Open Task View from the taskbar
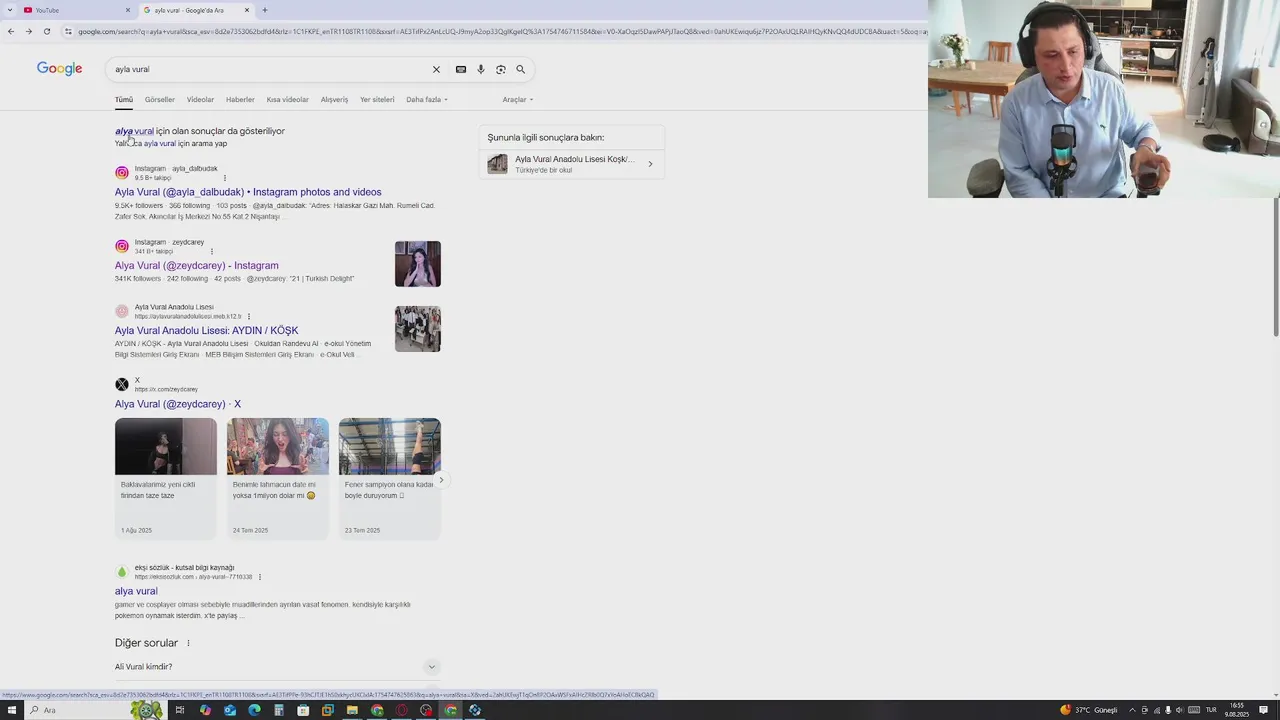Viewport: 1280px width, 720px height. point(180,710)
